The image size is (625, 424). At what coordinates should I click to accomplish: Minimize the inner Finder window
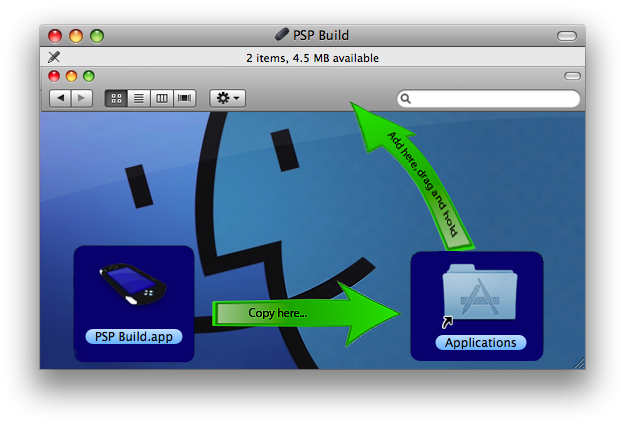[x=71, y=76]
